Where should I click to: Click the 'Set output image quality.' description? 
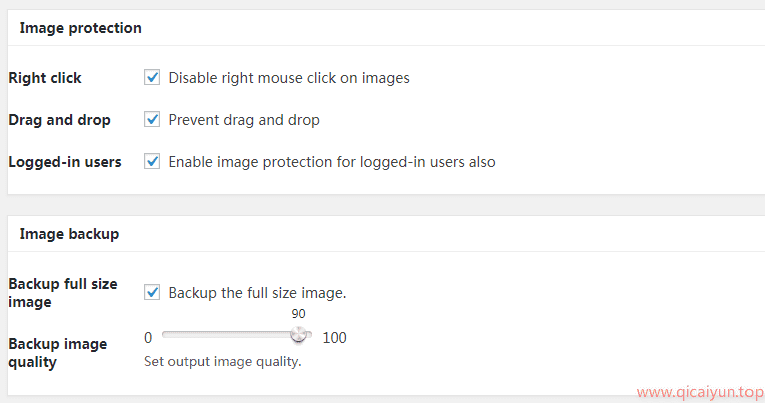223,361
